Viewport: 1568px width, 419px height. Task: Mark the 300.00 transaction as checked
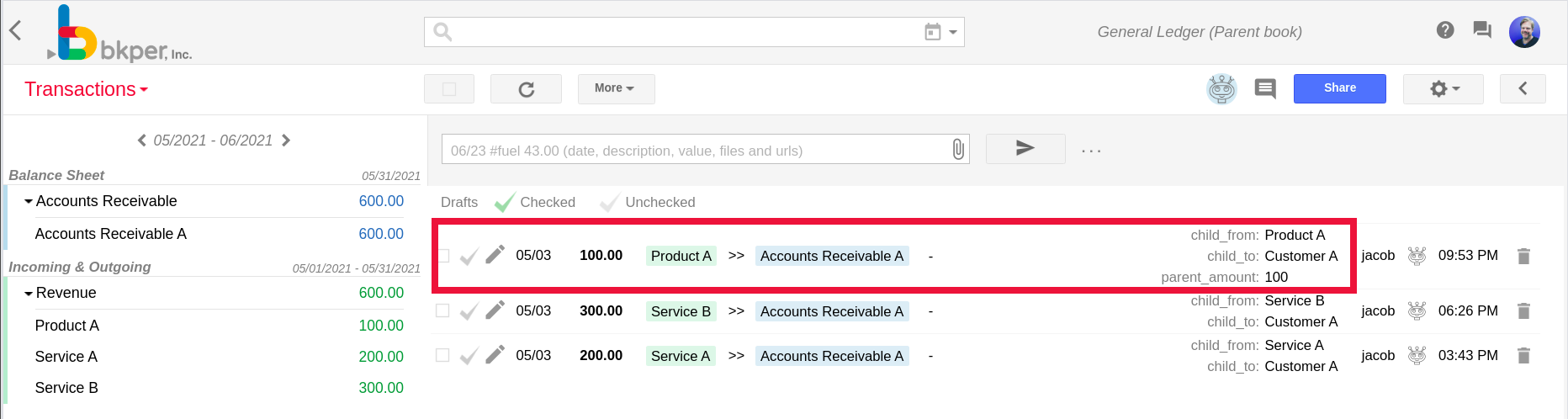tap(469, 311)
